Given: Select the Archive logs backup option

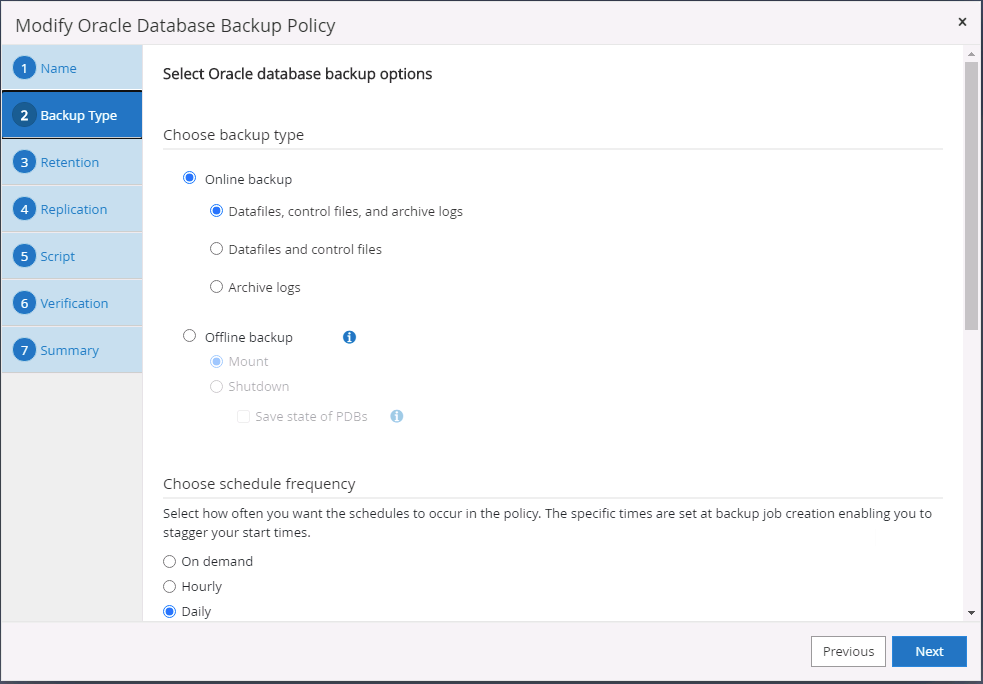Looking at the screenshot, I should [x=216, y=287].
